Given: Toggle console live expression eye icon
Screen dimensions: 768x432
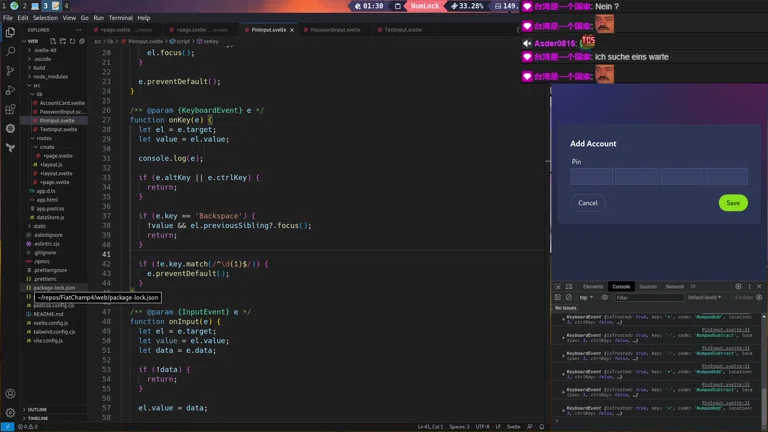Looking at the screenshot, I should [x=605, y=297].
